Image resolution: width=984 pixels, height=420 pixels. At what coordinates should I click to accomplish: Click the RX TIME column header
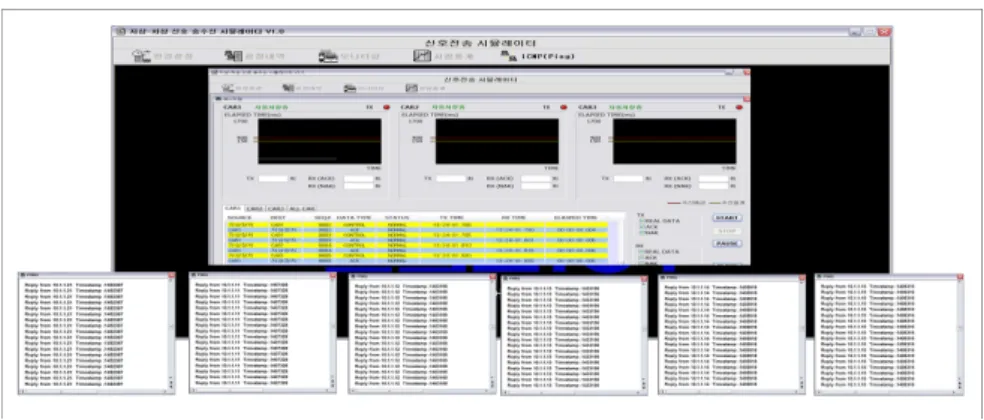(513, 217)
